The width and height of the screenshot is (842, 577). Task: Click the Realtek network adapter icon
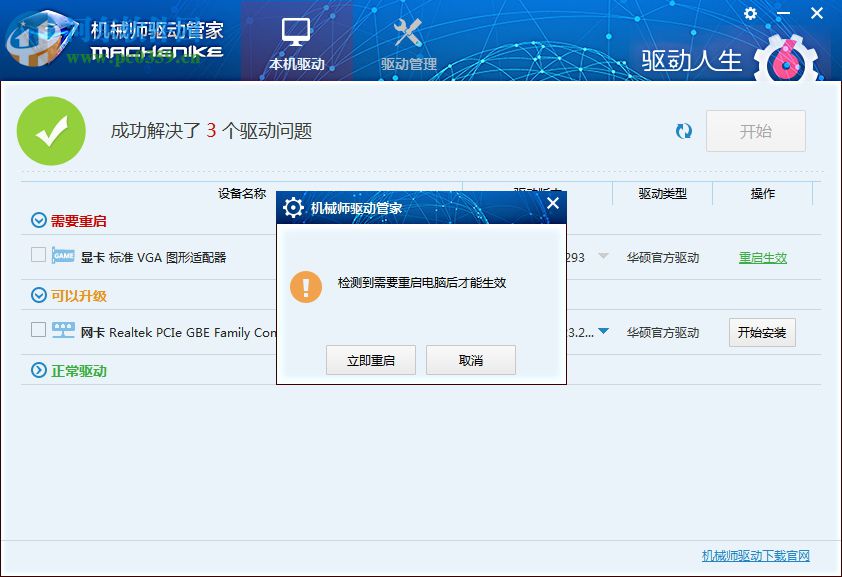(x=63, y=331)
